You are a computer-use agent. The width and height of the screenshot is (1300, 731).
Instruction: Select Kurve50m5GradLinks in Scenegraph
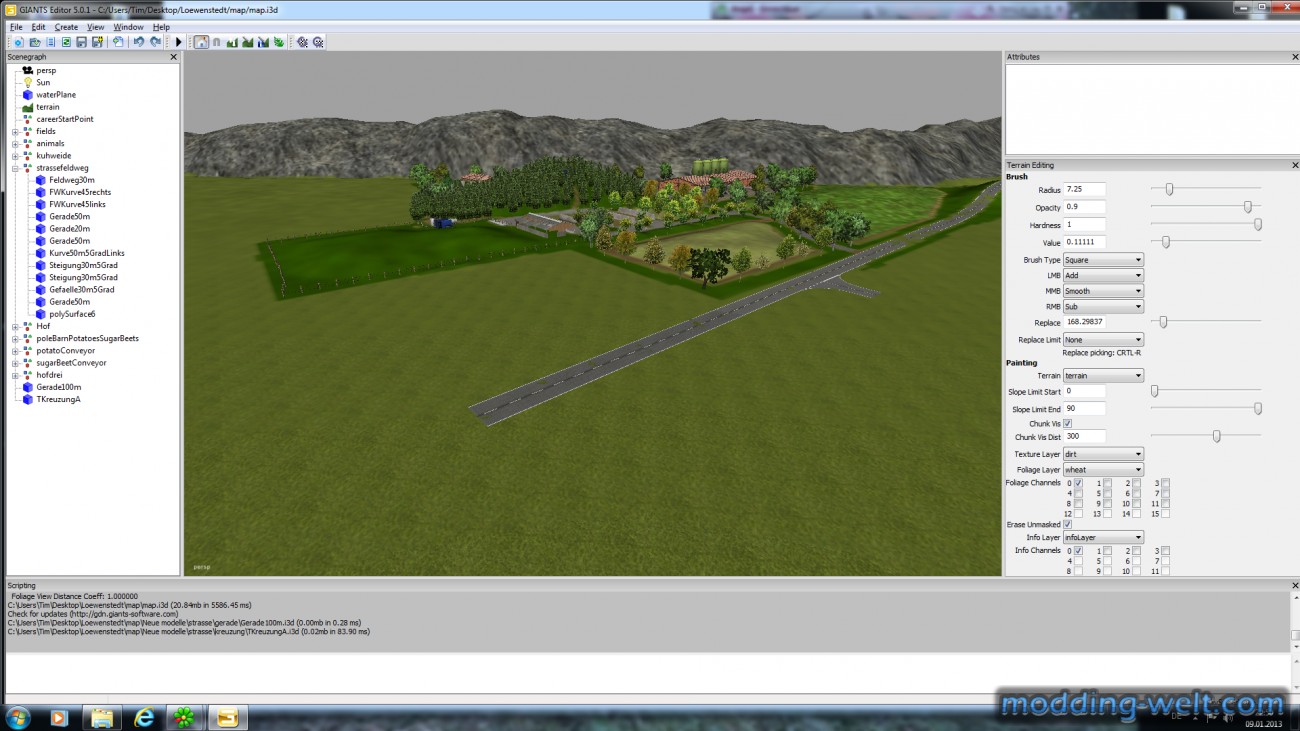coord(87,253)
